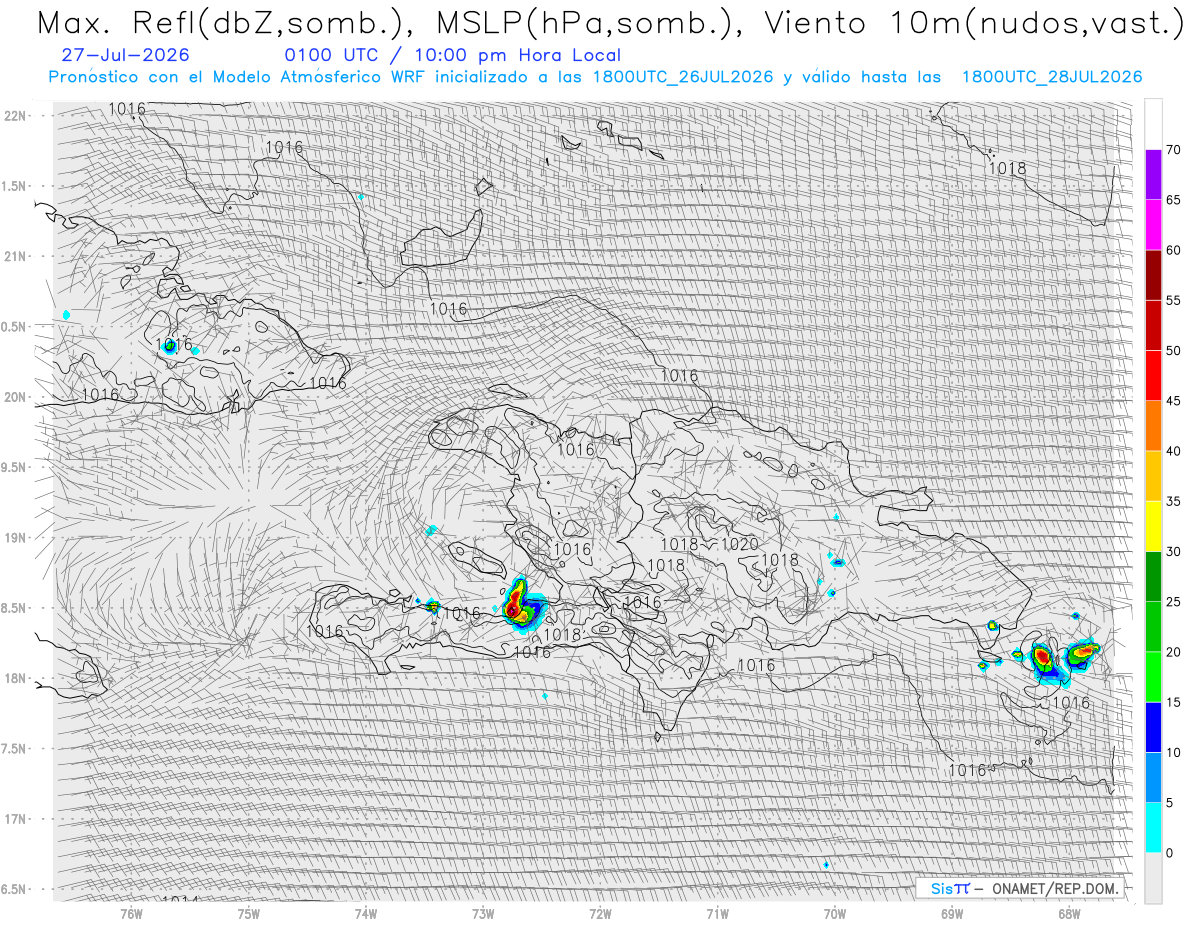Click the colorbar value label '70'

point(1173,150)
